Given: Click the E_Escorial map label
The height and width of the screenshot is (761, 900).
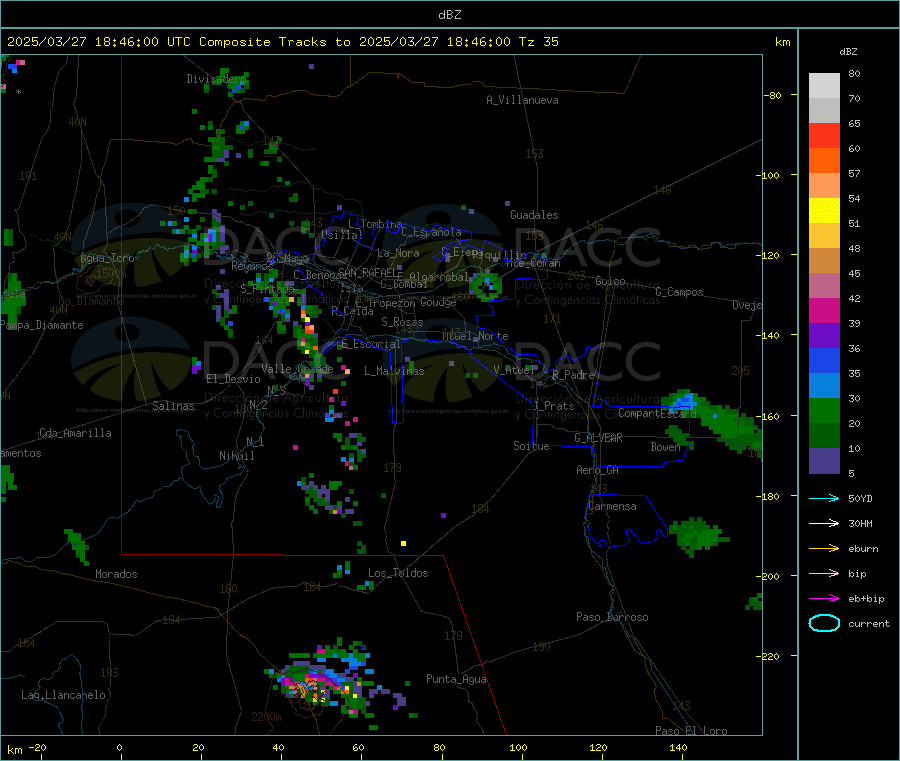Looking at the screenshot, I should [370, 344].
